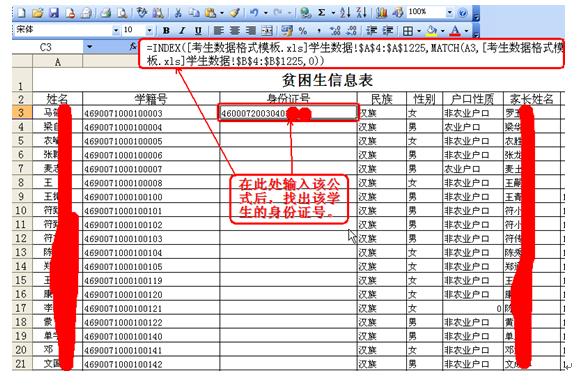Select row 21 header

tap(22, 363)
